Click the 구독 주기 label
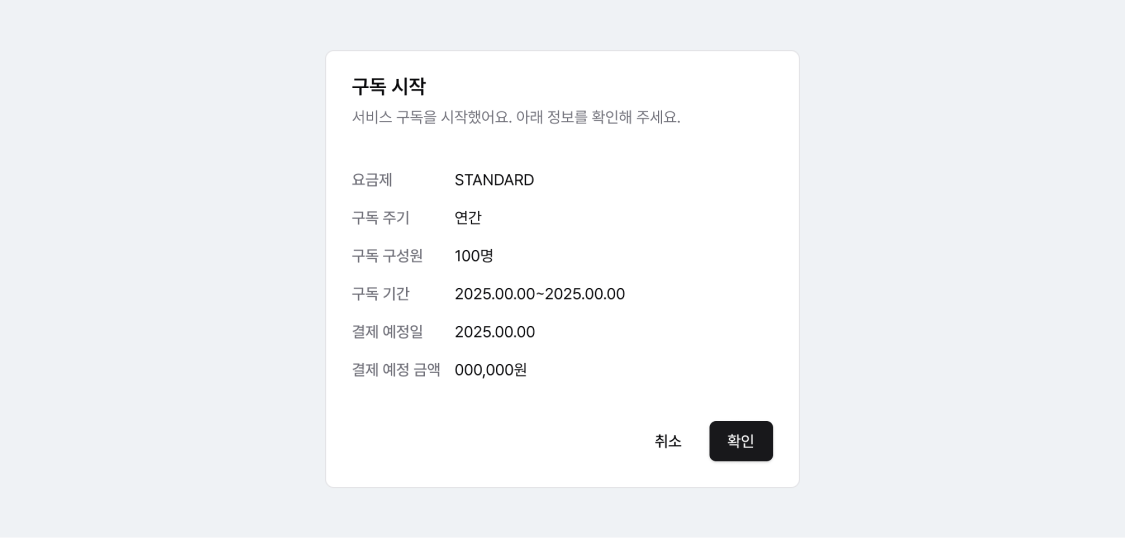The height and width of the screenshot is (538, 1125). click(380, 218)
